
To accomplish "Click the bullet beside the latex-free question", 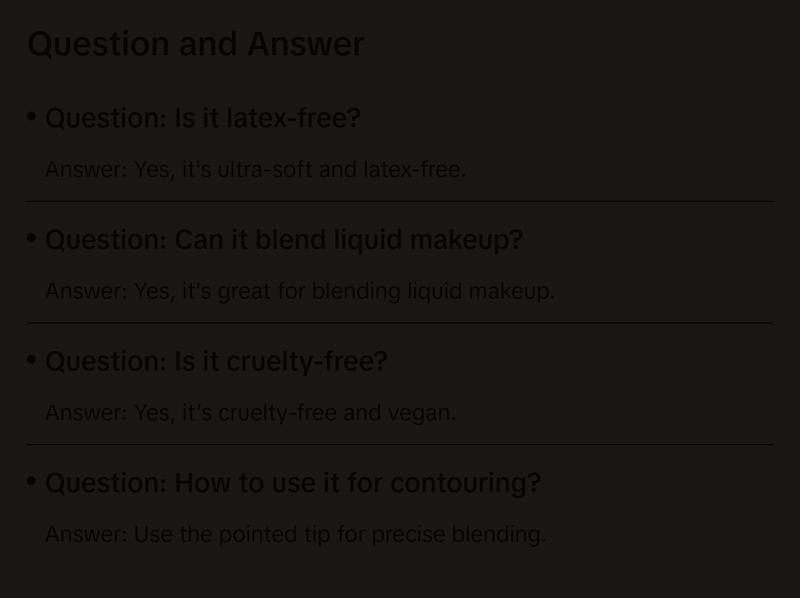I will [32, 117].
